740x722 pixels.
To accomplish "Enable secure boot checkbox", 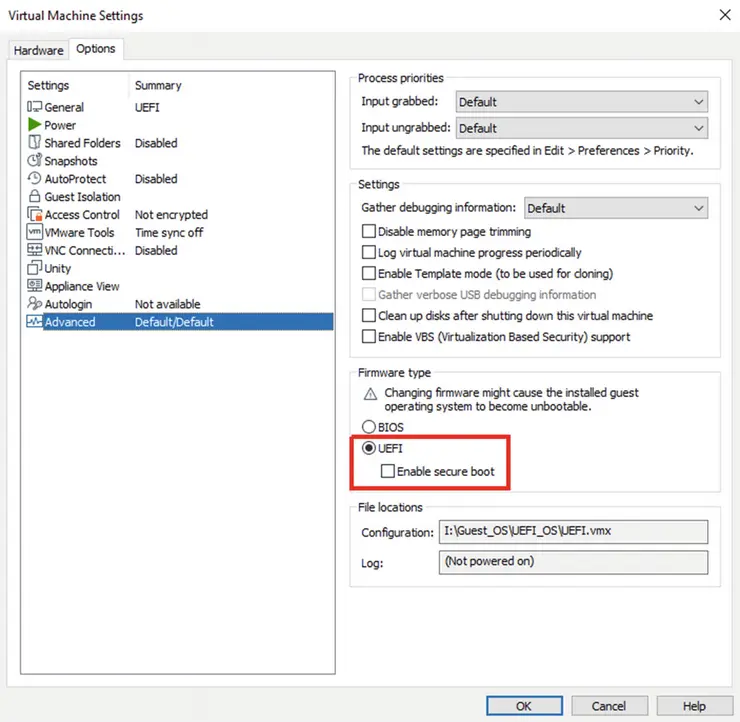I will 388,471.
